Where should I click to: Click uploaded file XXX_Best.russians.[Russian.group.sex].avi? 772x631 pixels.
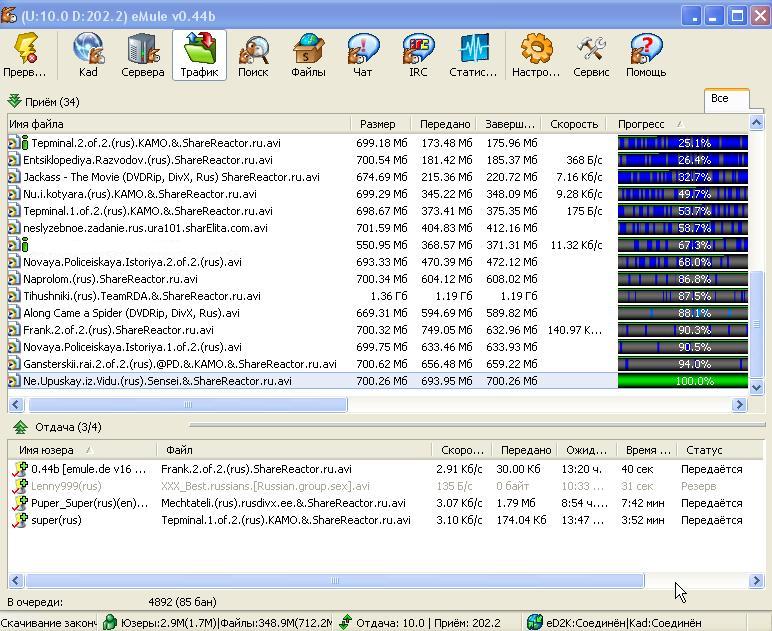pos(265,486)
